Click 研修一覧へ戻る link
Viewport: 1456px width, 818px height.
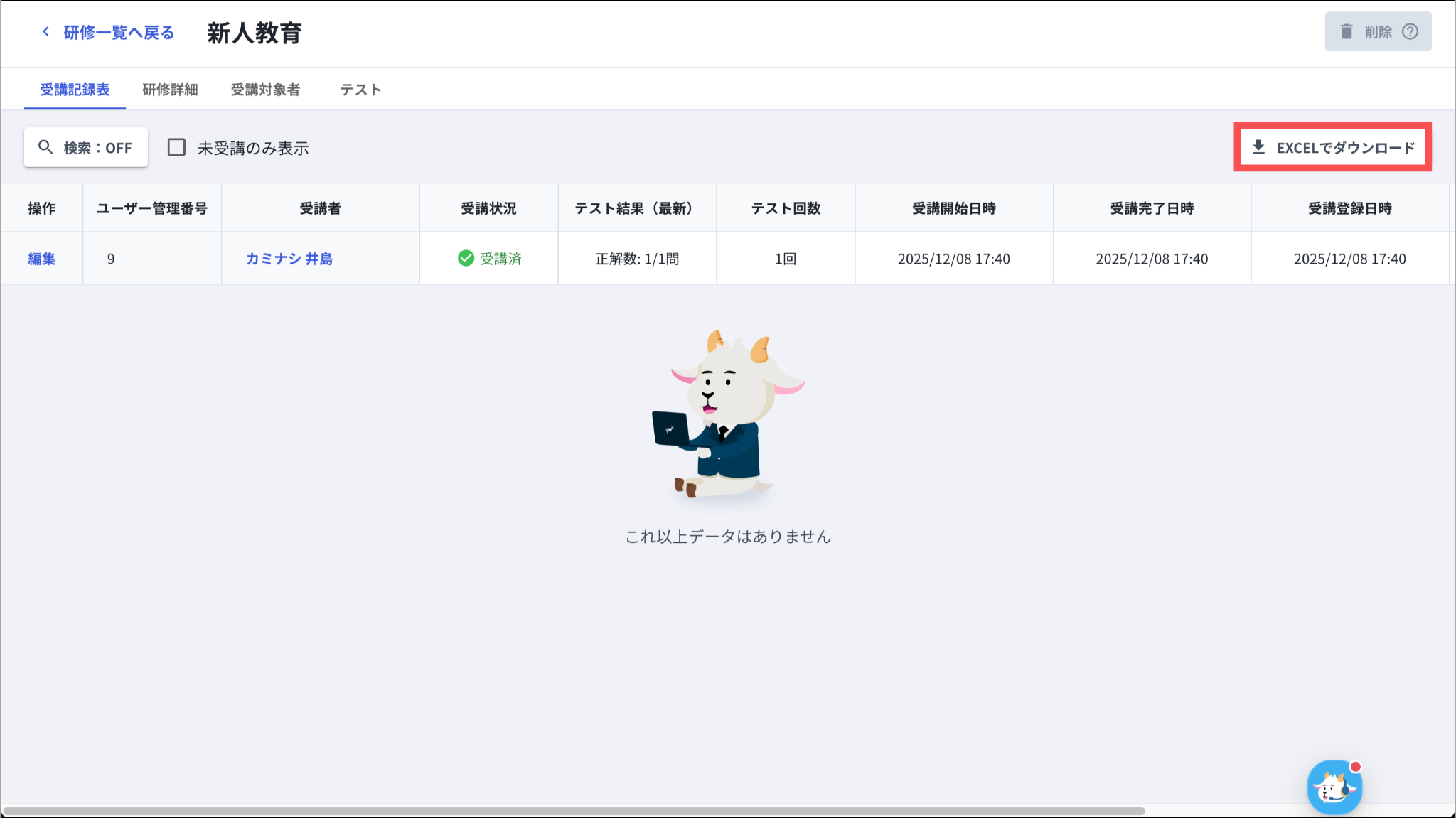tap(119, 33)
